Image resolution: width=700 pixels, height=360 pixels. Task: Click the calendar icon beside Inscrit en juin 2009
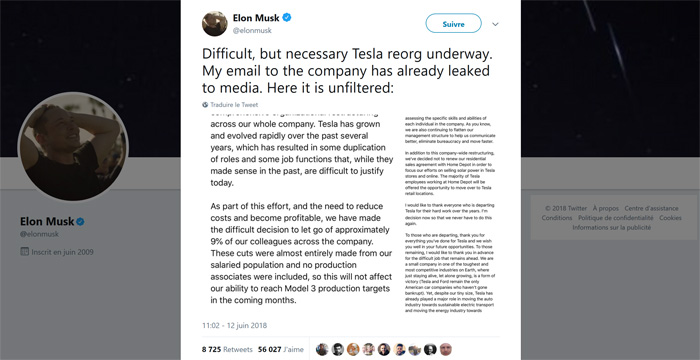point(25,251)
